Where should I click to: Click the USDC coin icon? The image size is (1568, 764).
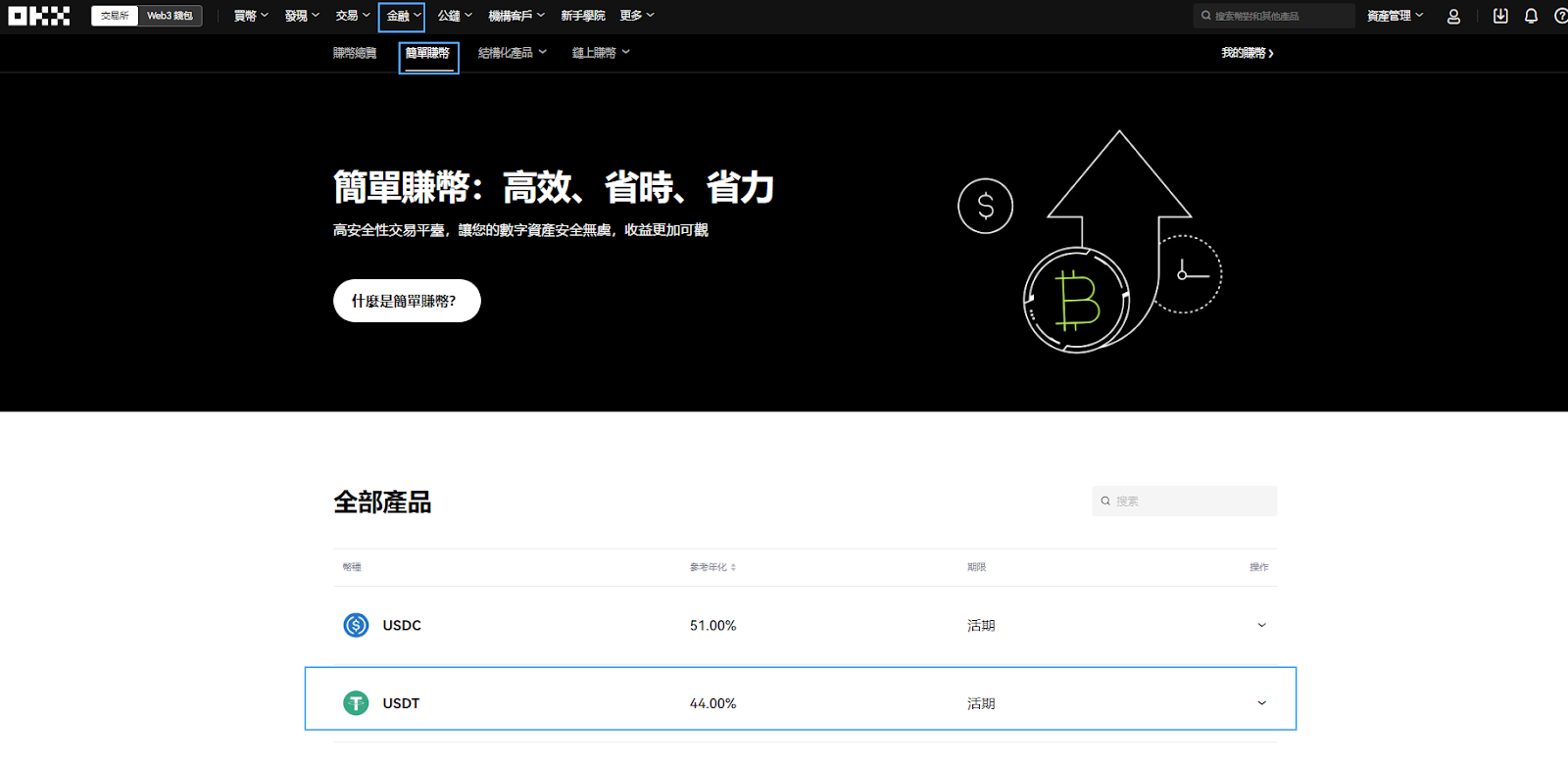pyautogui.click(x=356, y=625)
